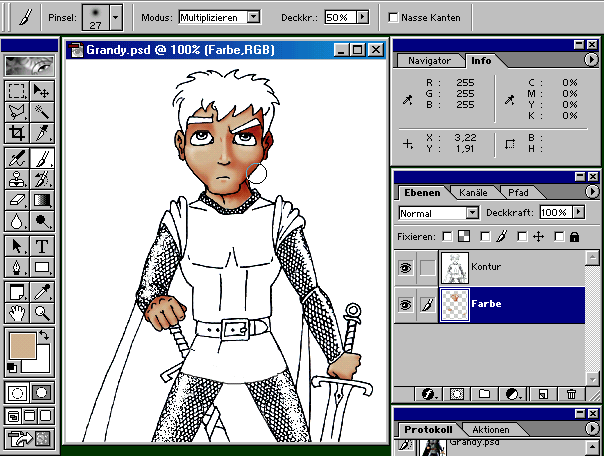Enable lock position checkbox
This screenshot has height=456, width=604.
(522, 236)
